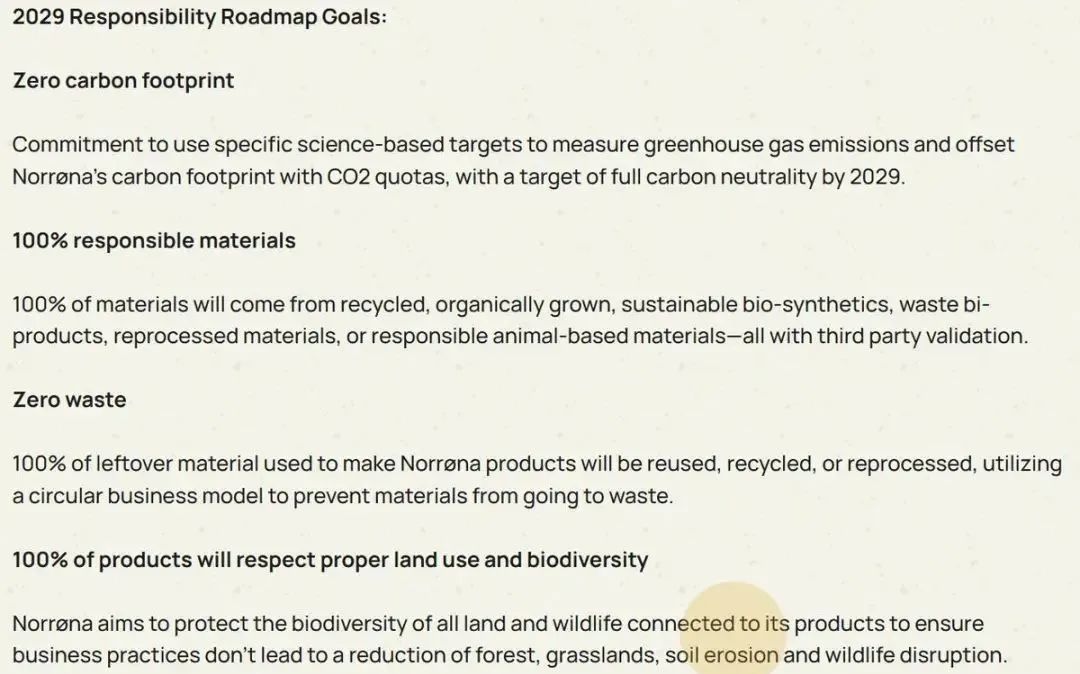Viewport: 1080px width, 674px height.
Task: Click the text "CO2 quotas"
Action: pyautogui.click(x=388, y=177)
